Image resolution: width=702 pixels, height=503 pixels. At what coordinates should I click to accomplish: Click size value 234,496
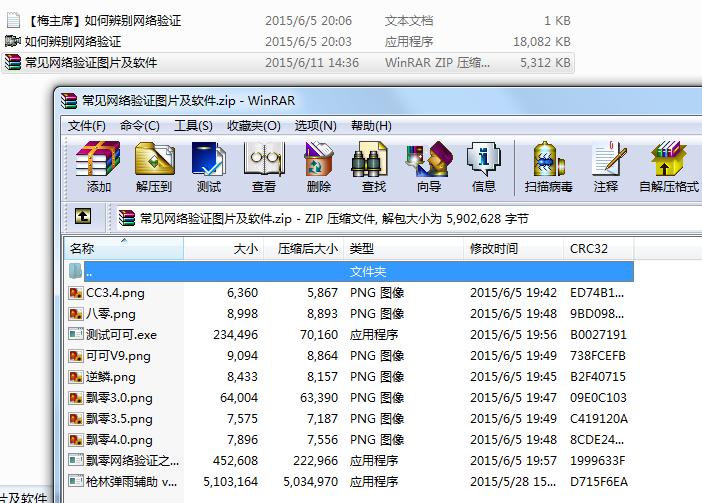[x=235, y=335]
